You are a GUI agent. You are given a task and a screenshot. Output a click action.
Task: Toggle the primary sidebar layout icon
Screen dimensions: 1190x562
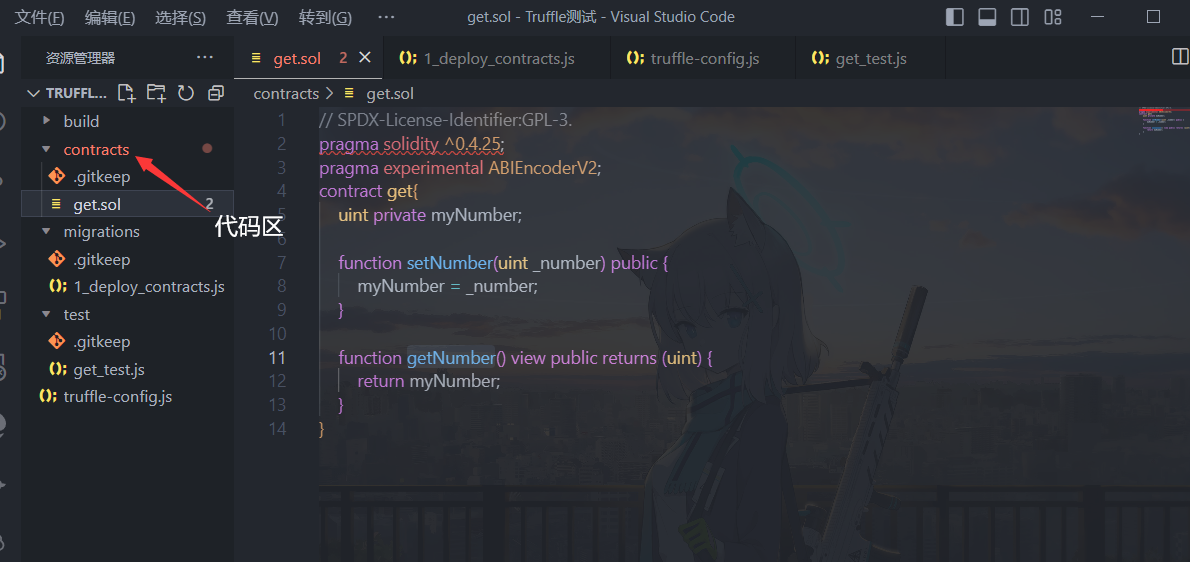[955, 17]
